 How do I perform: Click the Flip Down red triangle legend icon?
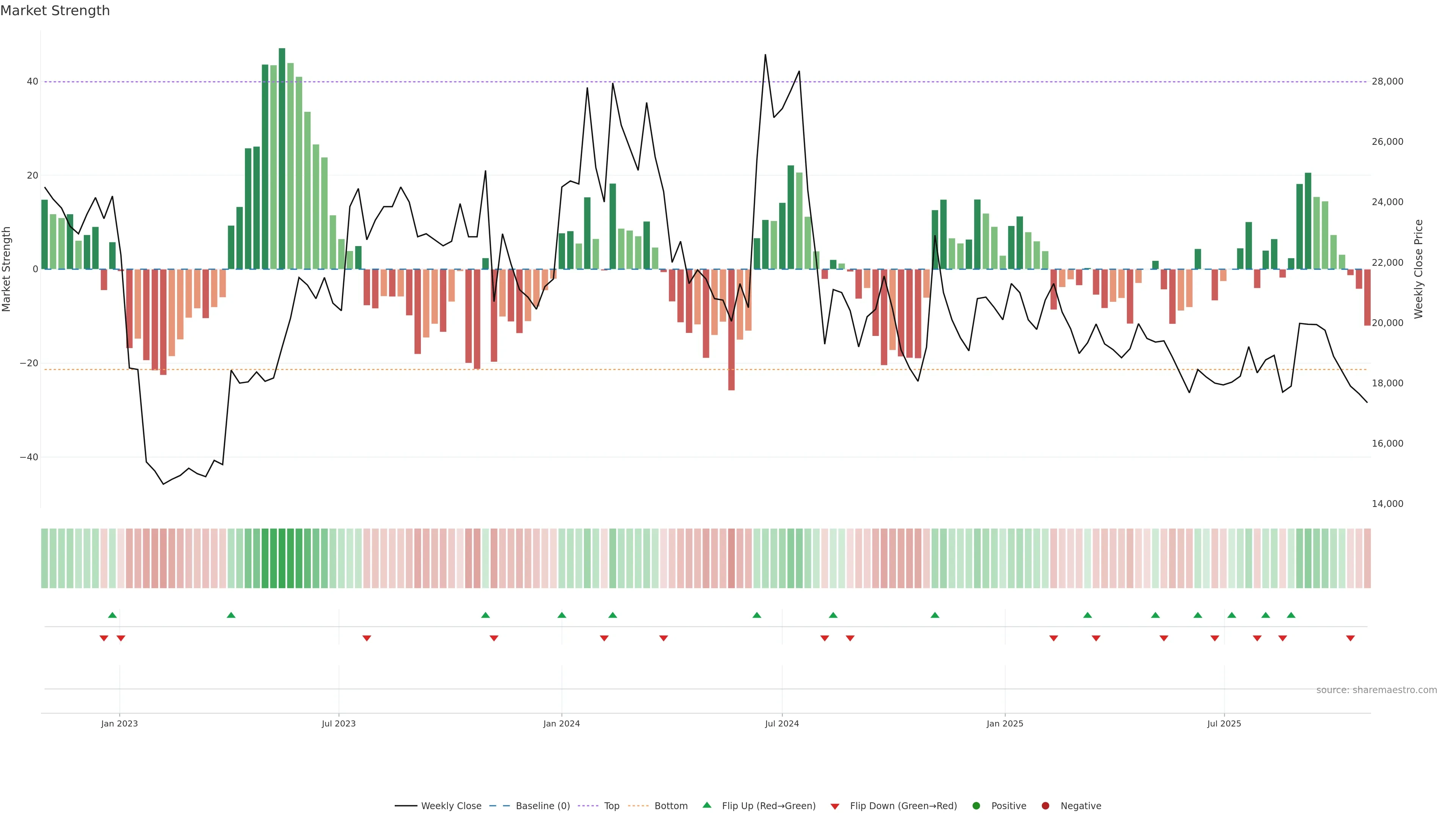click(x=835, y=806)
